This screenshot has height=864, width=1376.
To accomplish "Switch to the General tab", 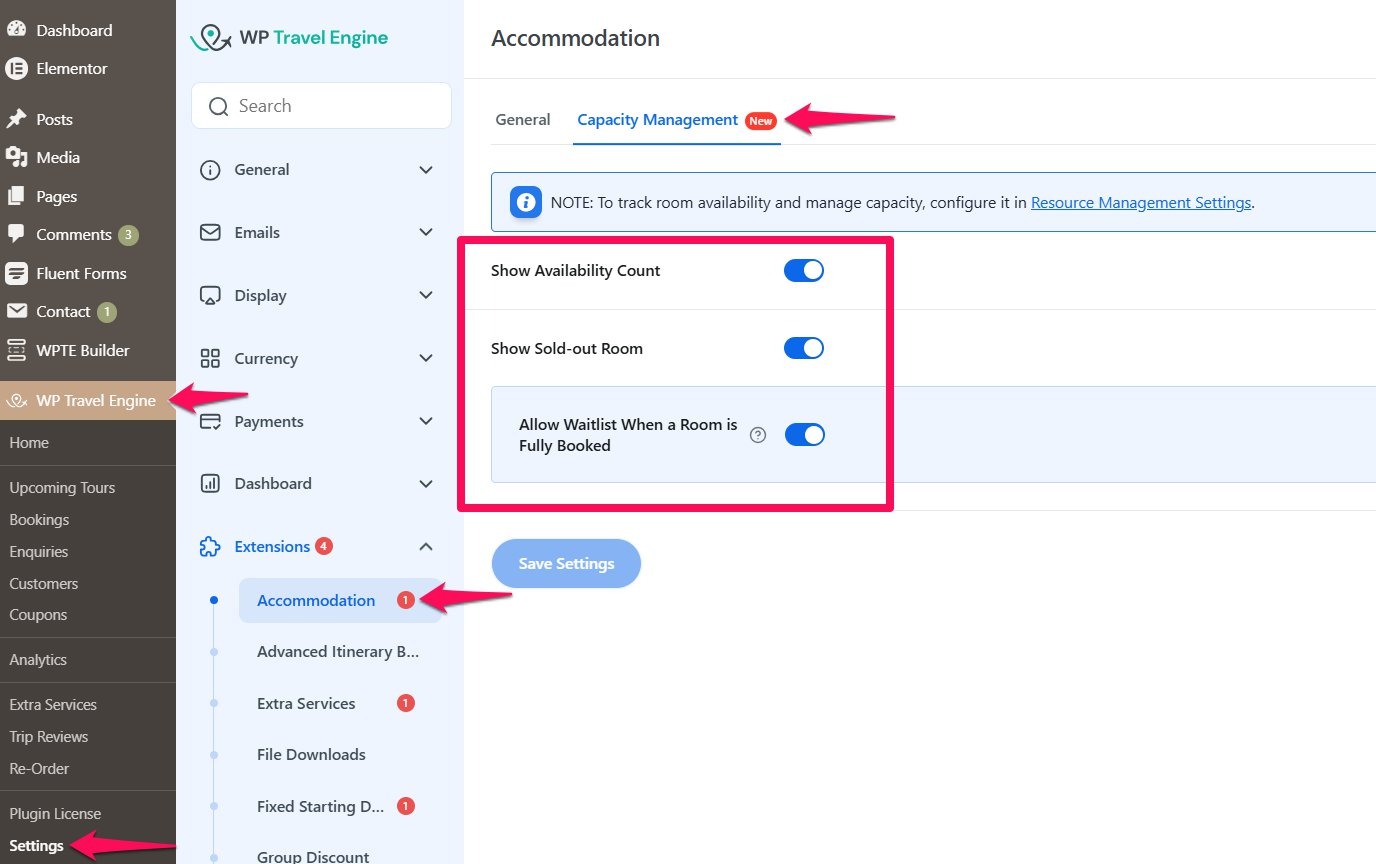I will (x=523, y=120).
